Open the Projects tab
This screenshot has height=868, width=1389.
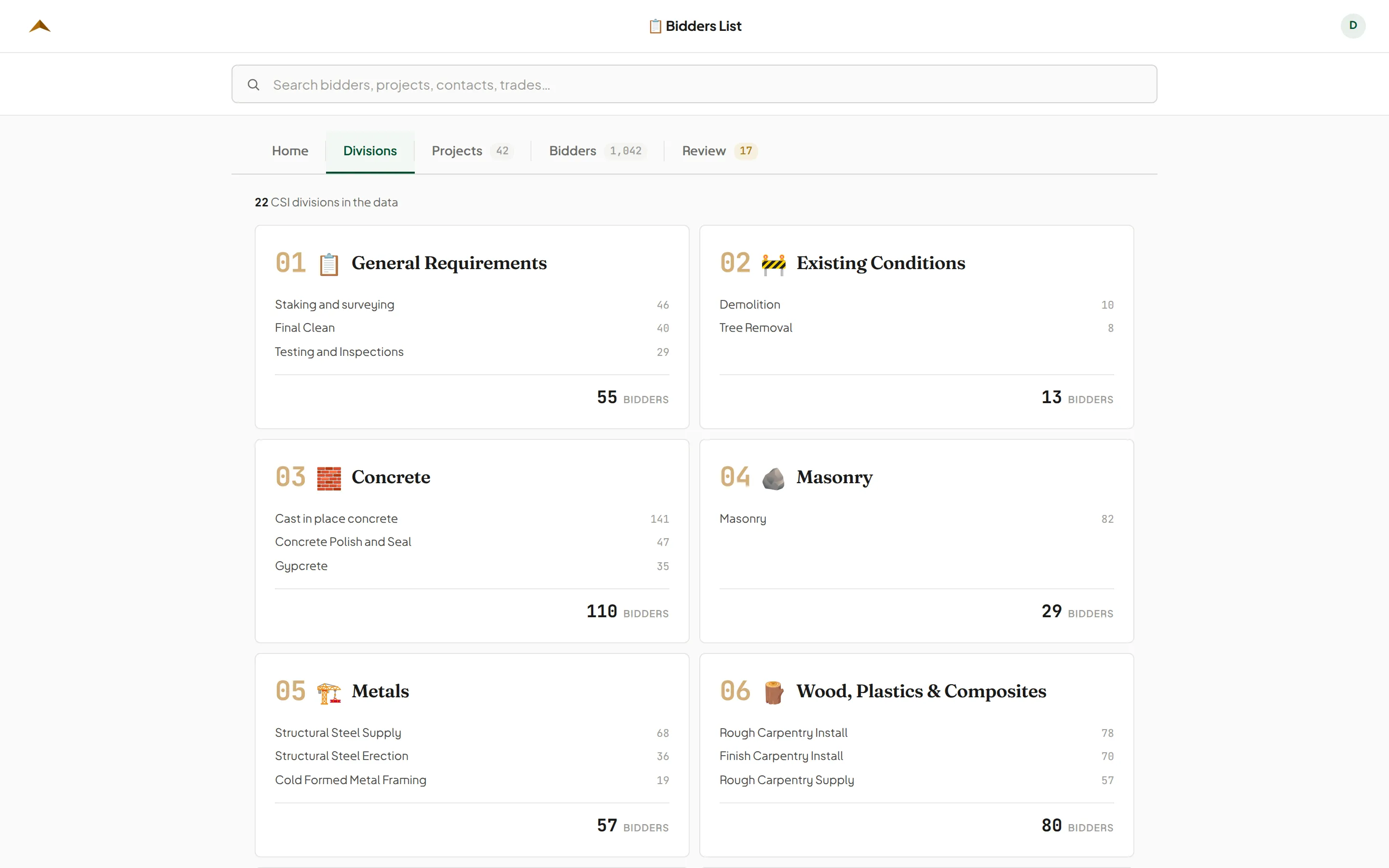472,151
